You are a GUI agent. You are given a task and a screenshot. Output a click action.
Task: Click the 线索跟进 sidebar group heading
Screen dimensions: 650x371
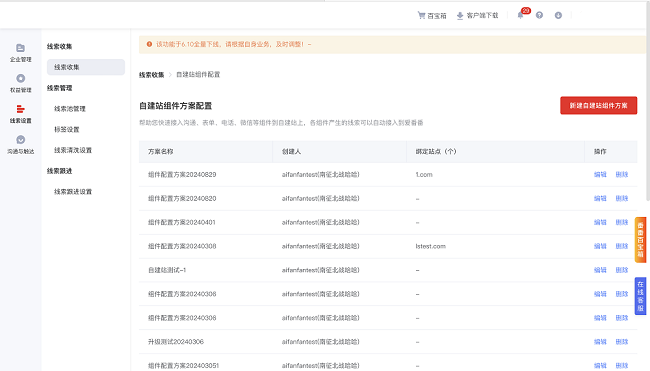(x=59, y=171)
